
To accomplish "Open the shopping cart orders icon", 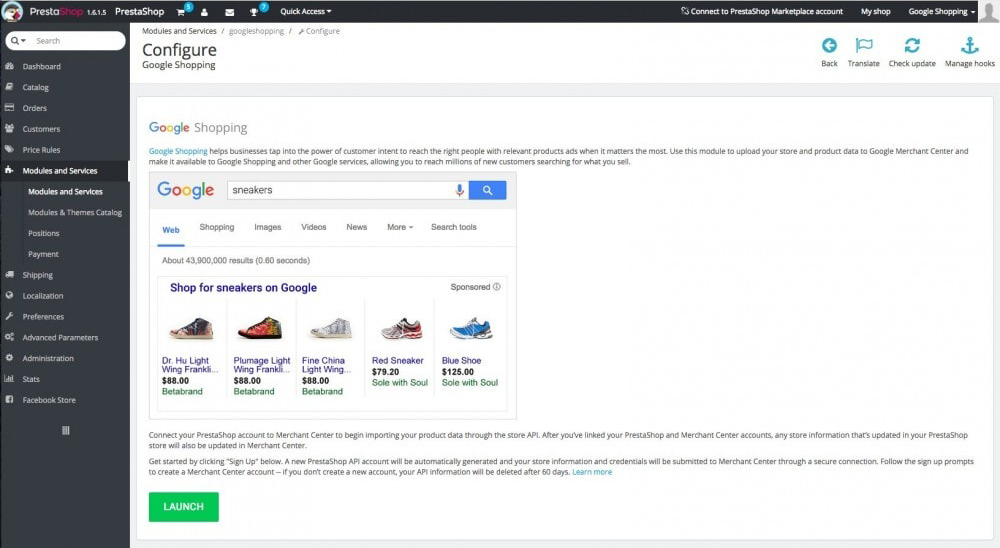I will 181,12.
